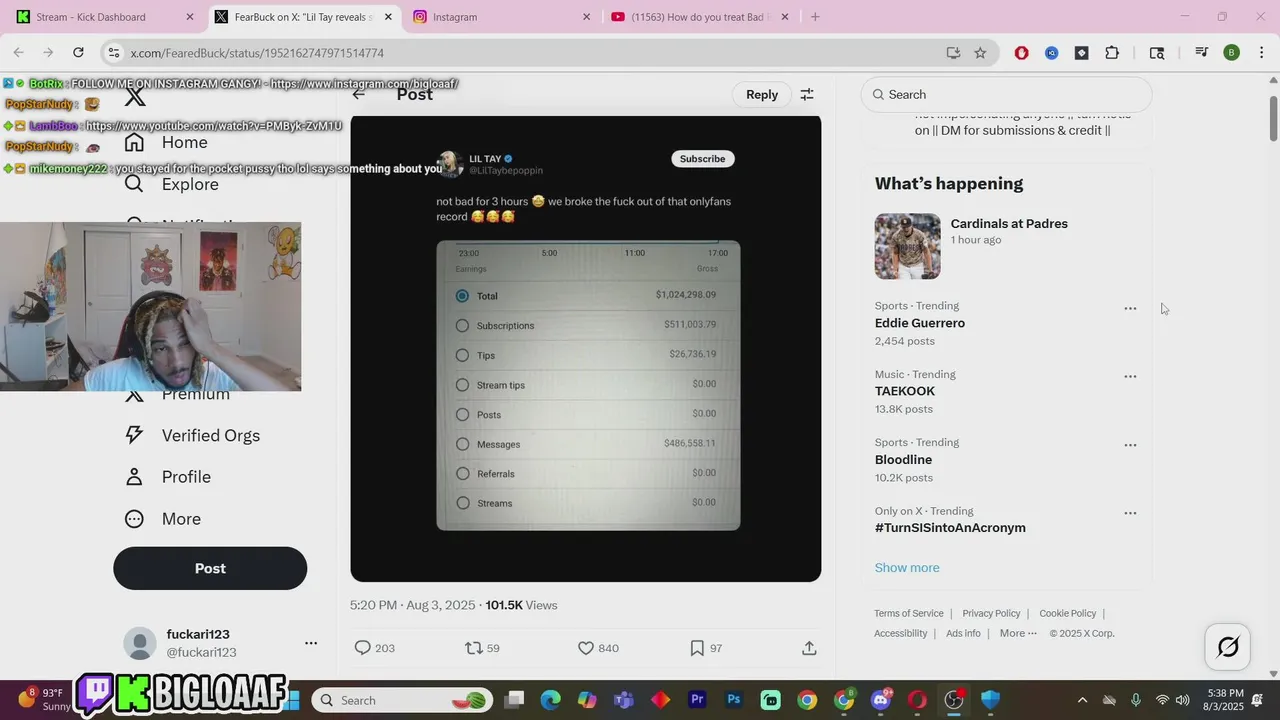1280x720 pixels.
Task: Go back using the Post header arrow
Action: tap(359, 94)
